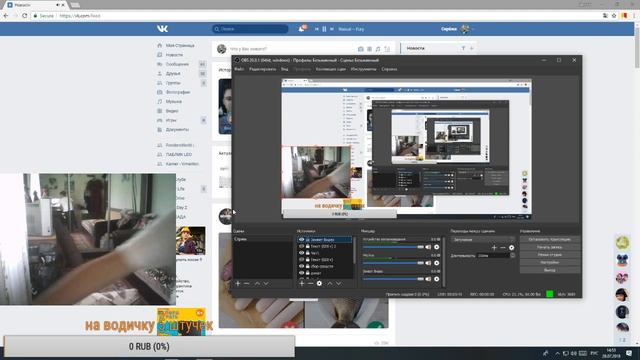The image size is (640, 360).
Task: Click the Фотографии camera icon in VK sidebar
Action: click(x=160, y=92)
